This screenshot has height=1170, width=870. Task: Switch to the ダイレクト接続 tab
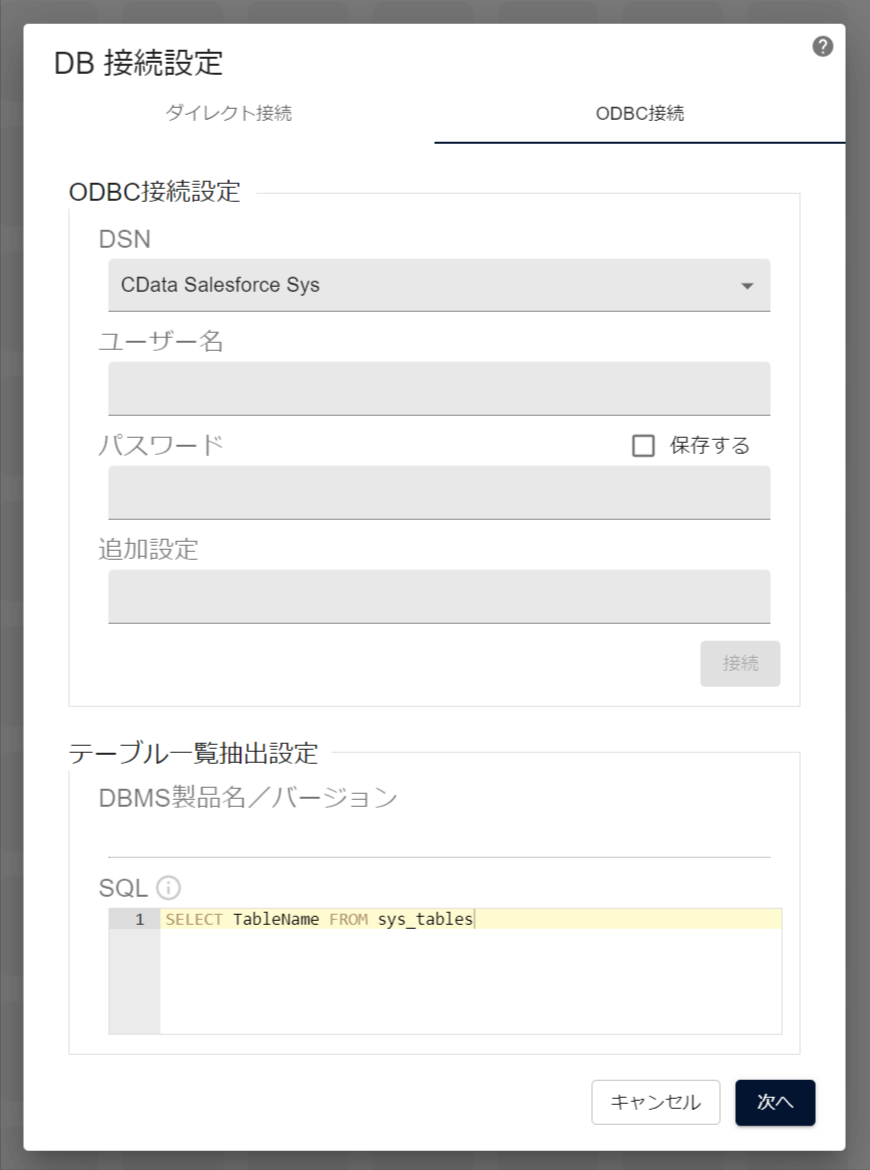[x=229, y=113]
